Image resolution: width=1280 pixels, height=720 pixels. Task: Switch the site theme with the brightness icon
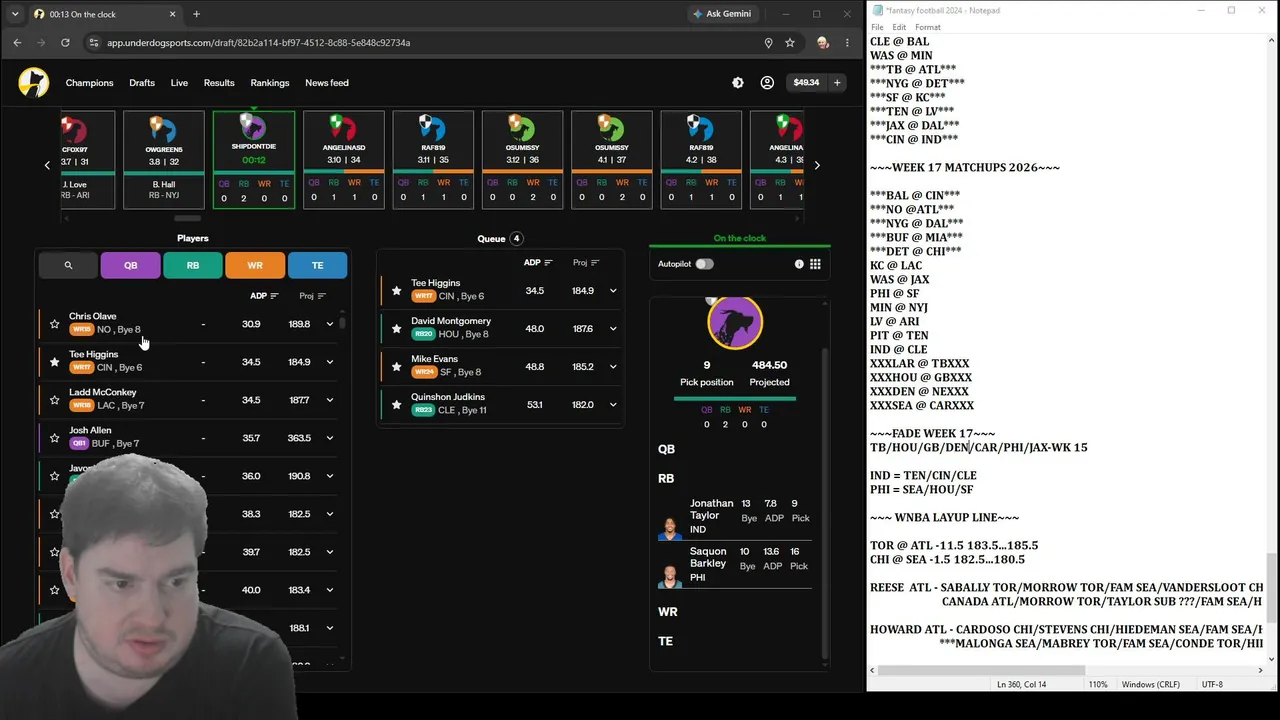(738, 83)
